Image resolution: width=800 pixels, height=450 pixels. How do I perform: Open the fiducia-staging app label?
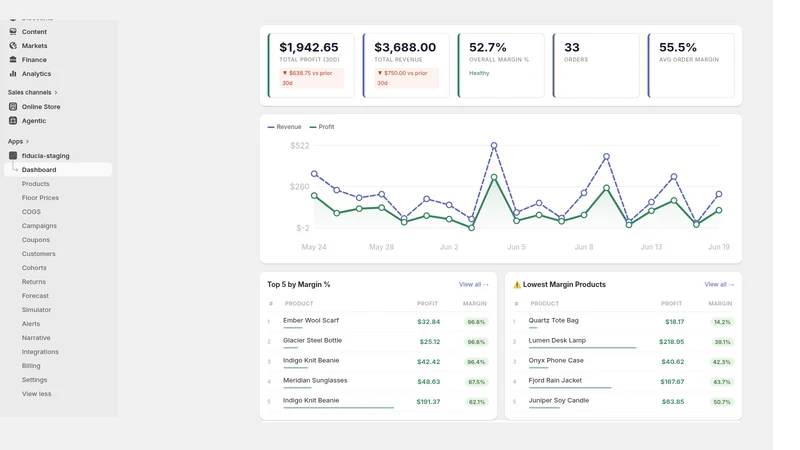45,156
